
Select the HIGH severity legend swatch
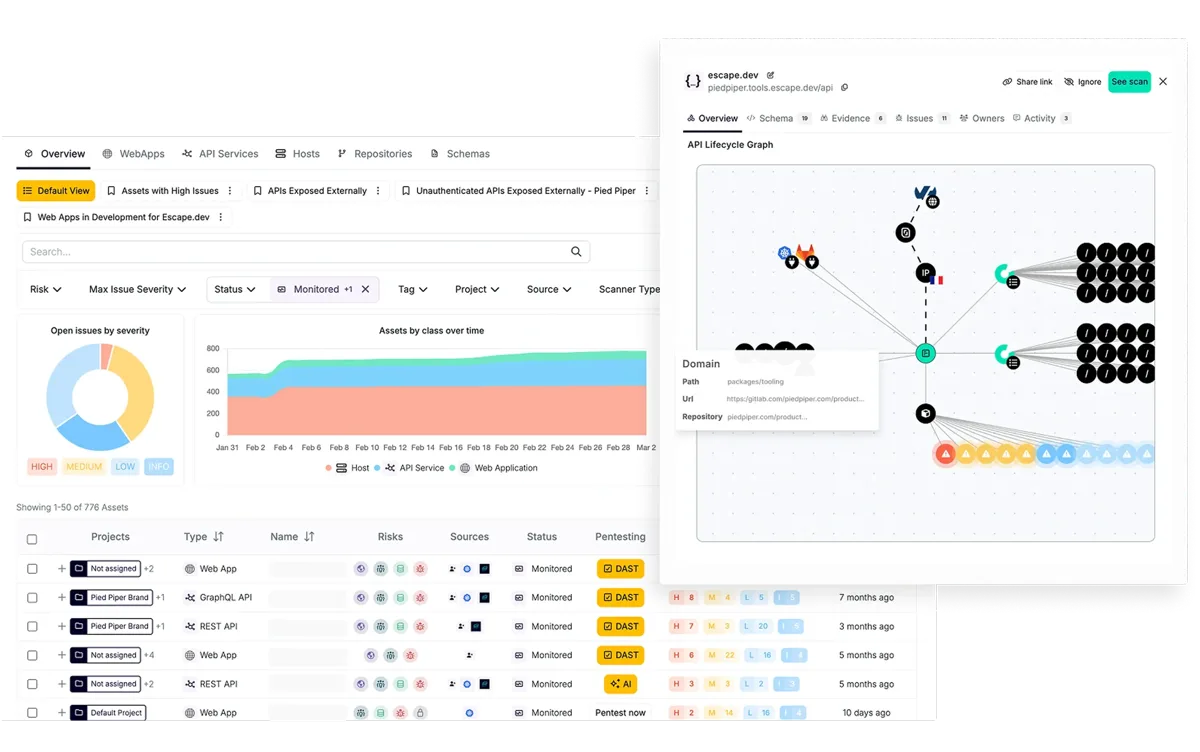tap(42, 466)
